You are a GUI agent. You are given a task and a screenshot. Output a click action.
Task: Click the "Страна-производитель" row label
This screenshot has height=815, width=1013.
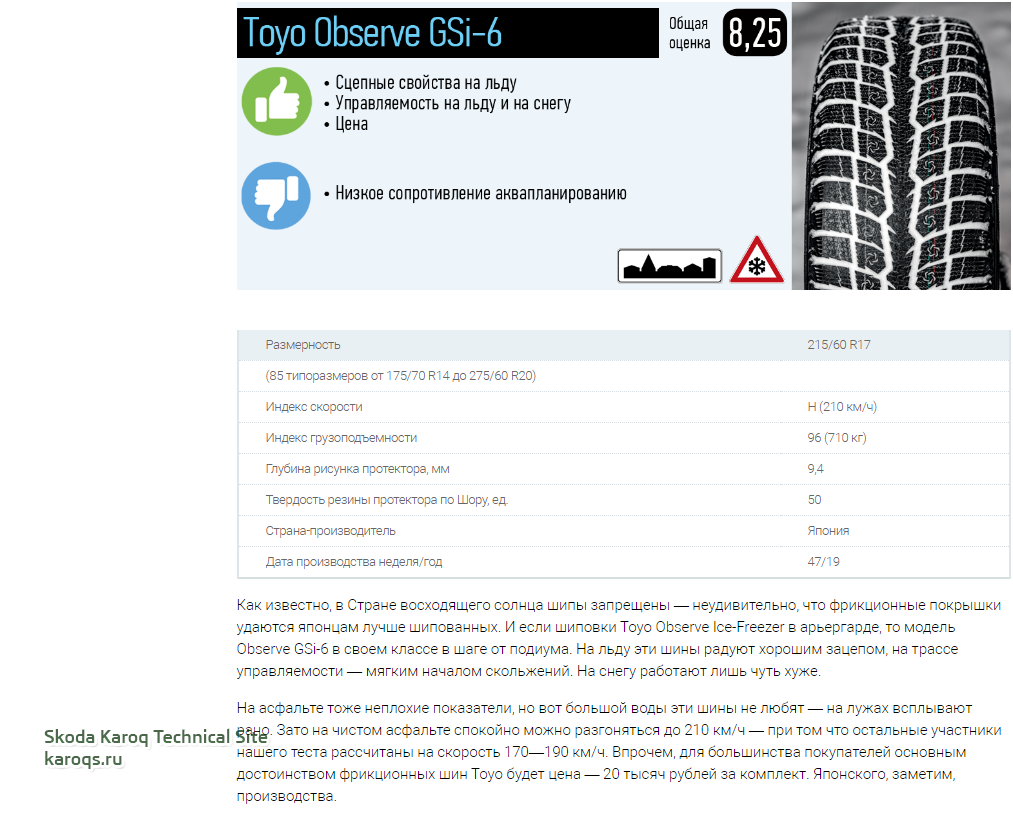[330, 531]
